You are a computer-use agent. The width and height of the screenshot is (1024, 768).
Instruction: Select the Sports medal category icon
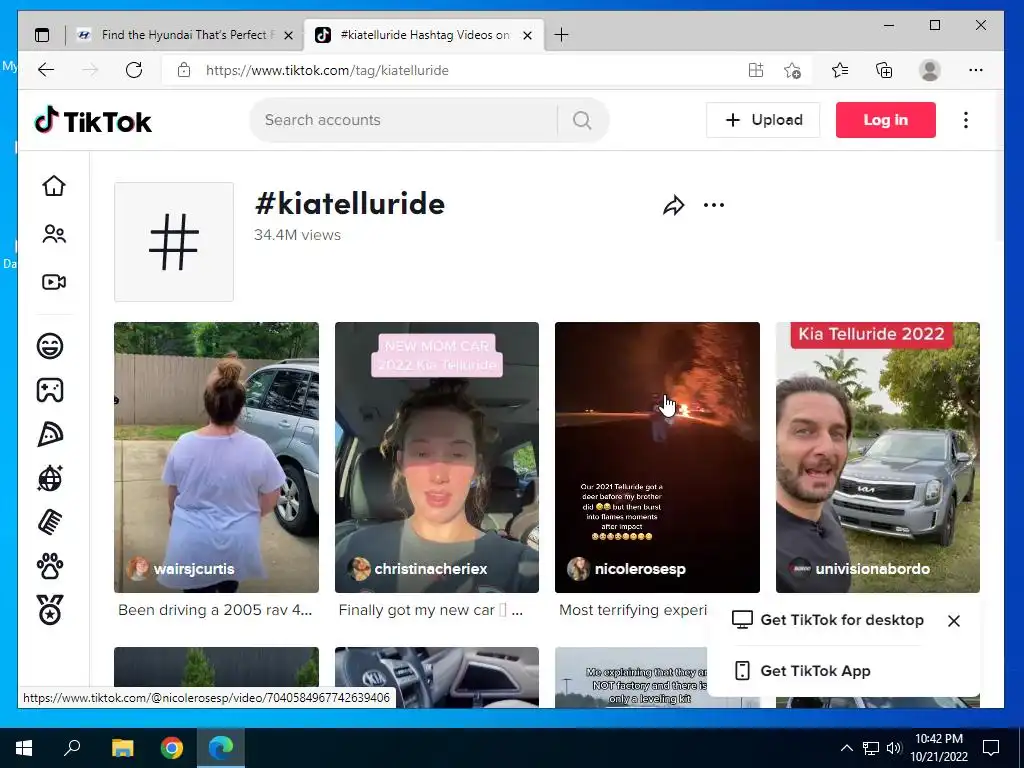click(x=50, y=610)
